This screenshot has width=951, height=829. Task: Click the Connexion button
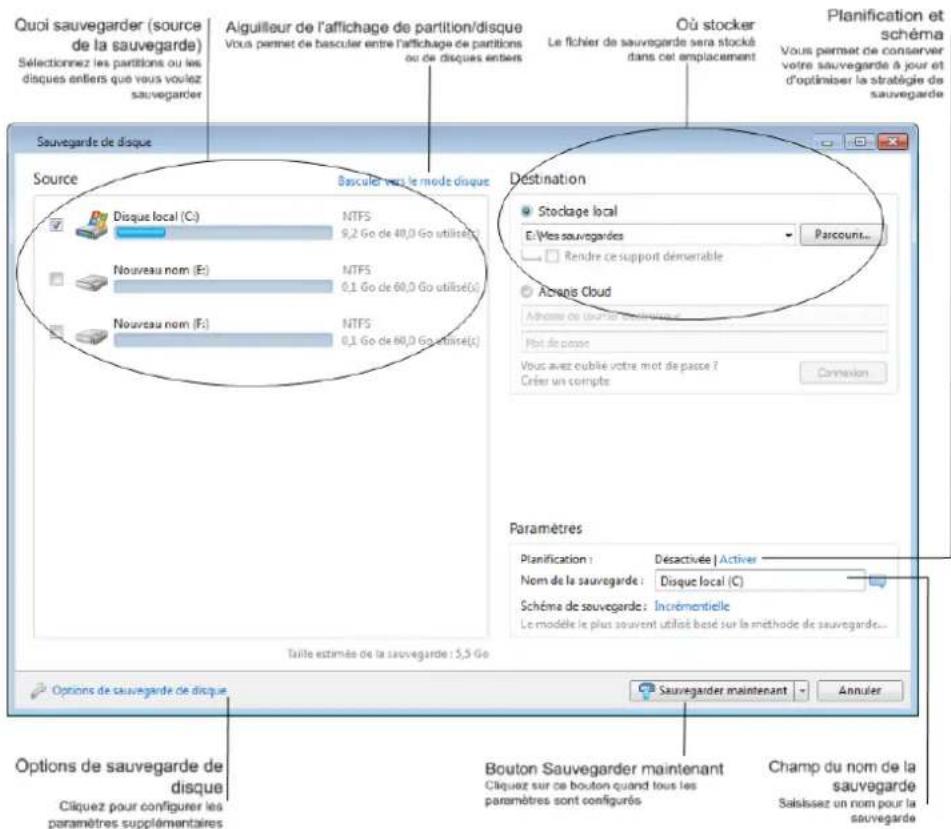(843, 373)
